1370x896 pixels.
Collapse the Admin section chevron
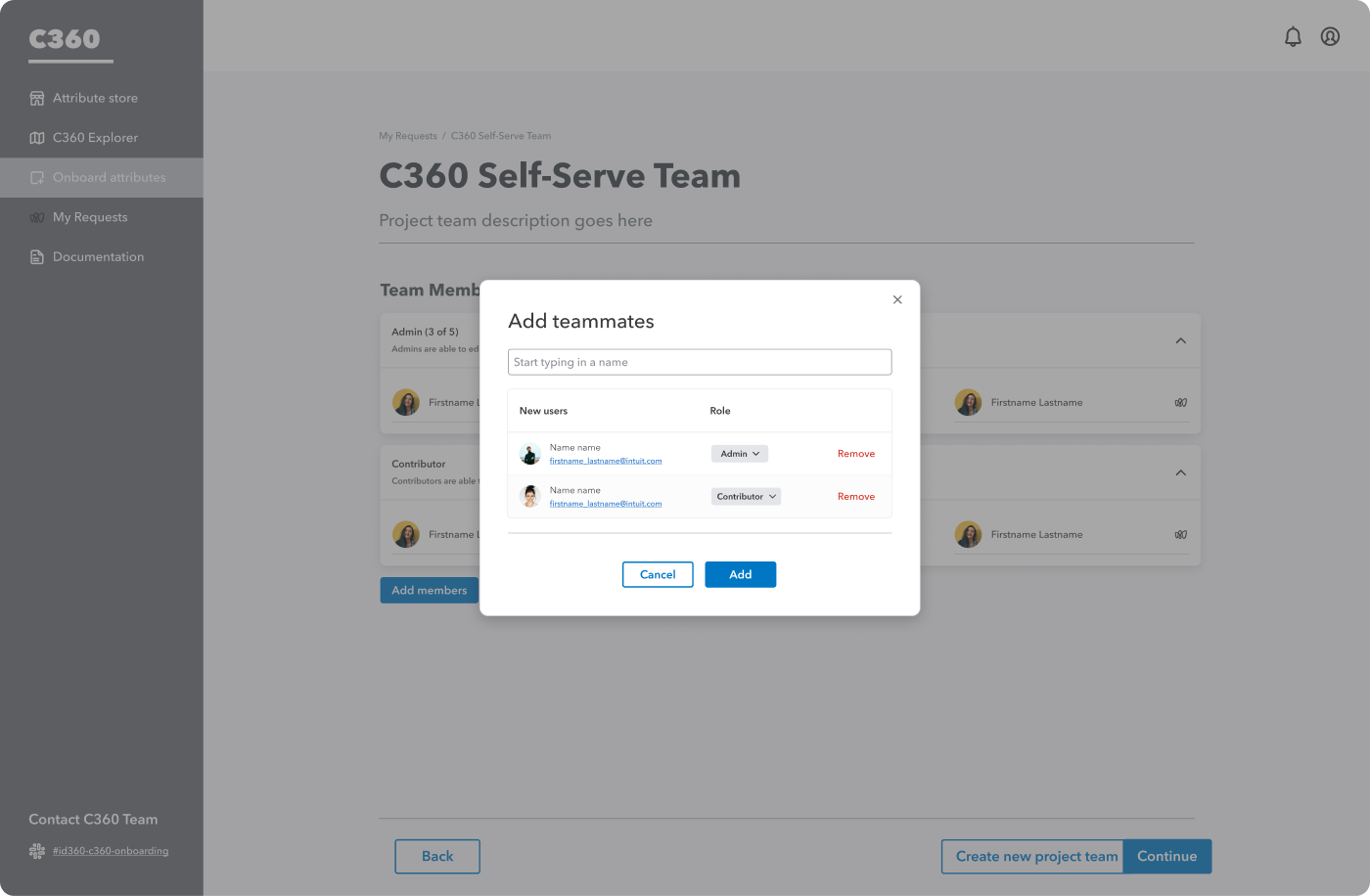(1181, 340)
